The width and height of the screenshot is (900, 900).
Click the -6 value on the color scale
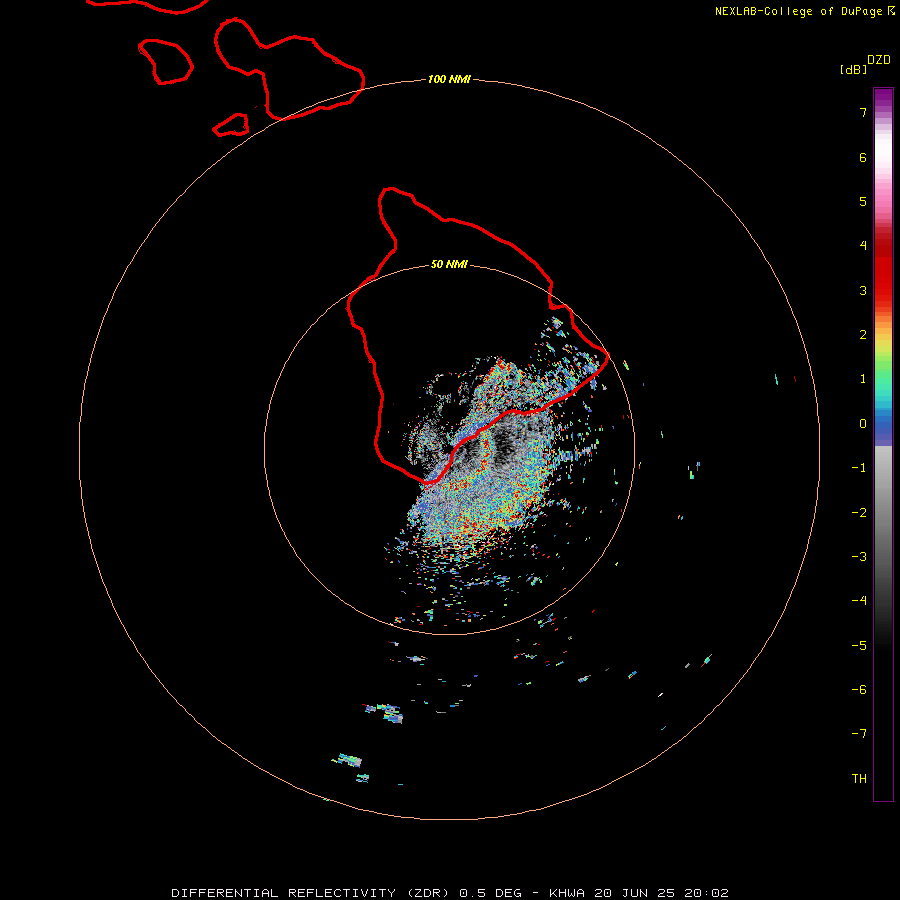click(859, 690)
